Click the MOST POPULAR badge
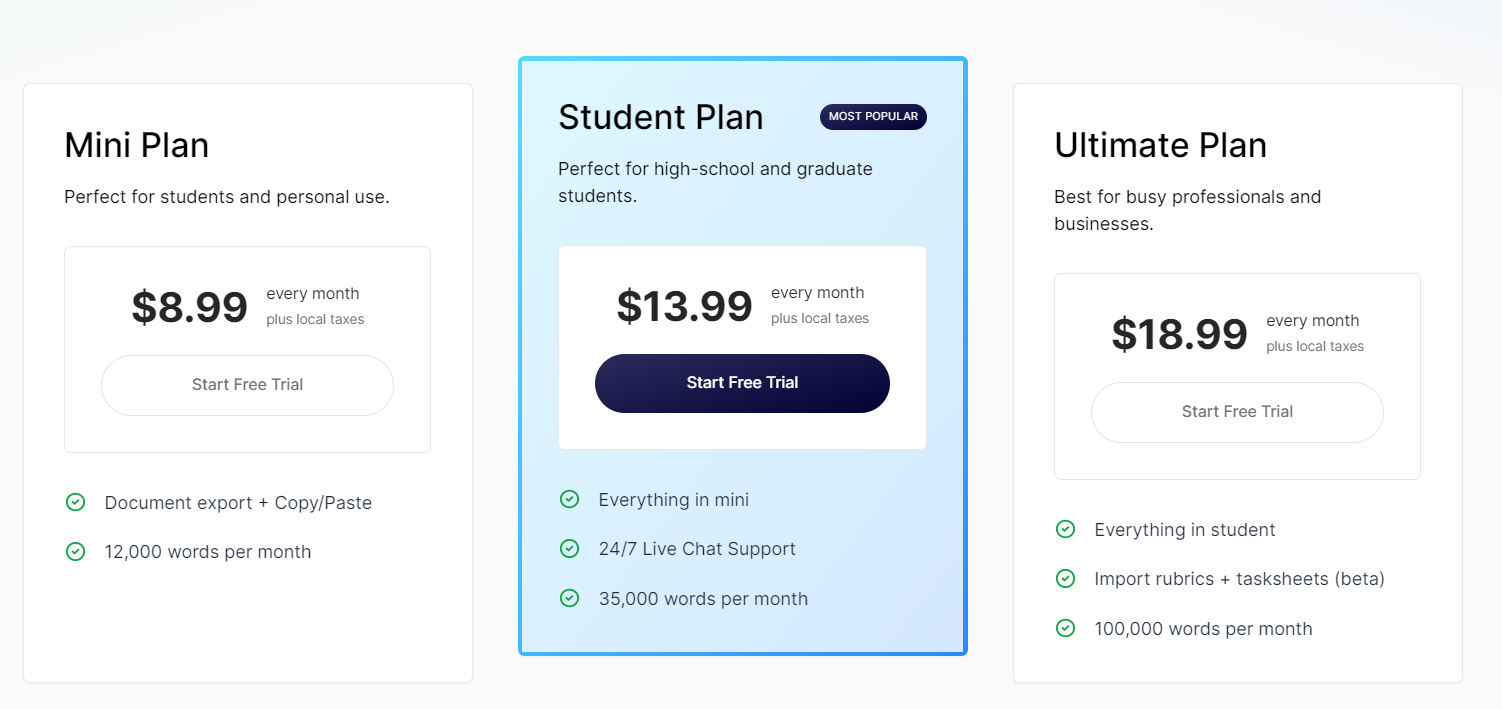This screenshot has height=709, width=1502. (x=873, y=117)
